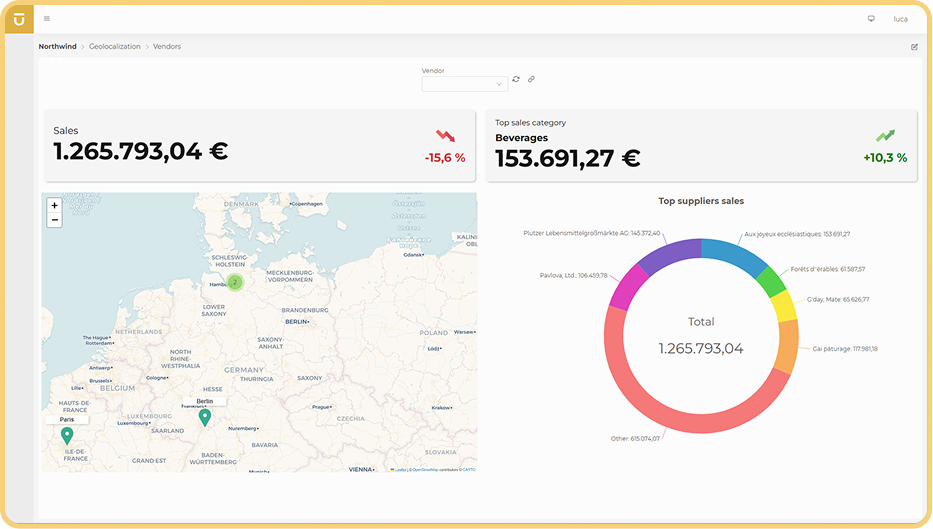Screen dimensions: 933x529
Task: Click the monitor icon beside the username
Action: (871, 18)
